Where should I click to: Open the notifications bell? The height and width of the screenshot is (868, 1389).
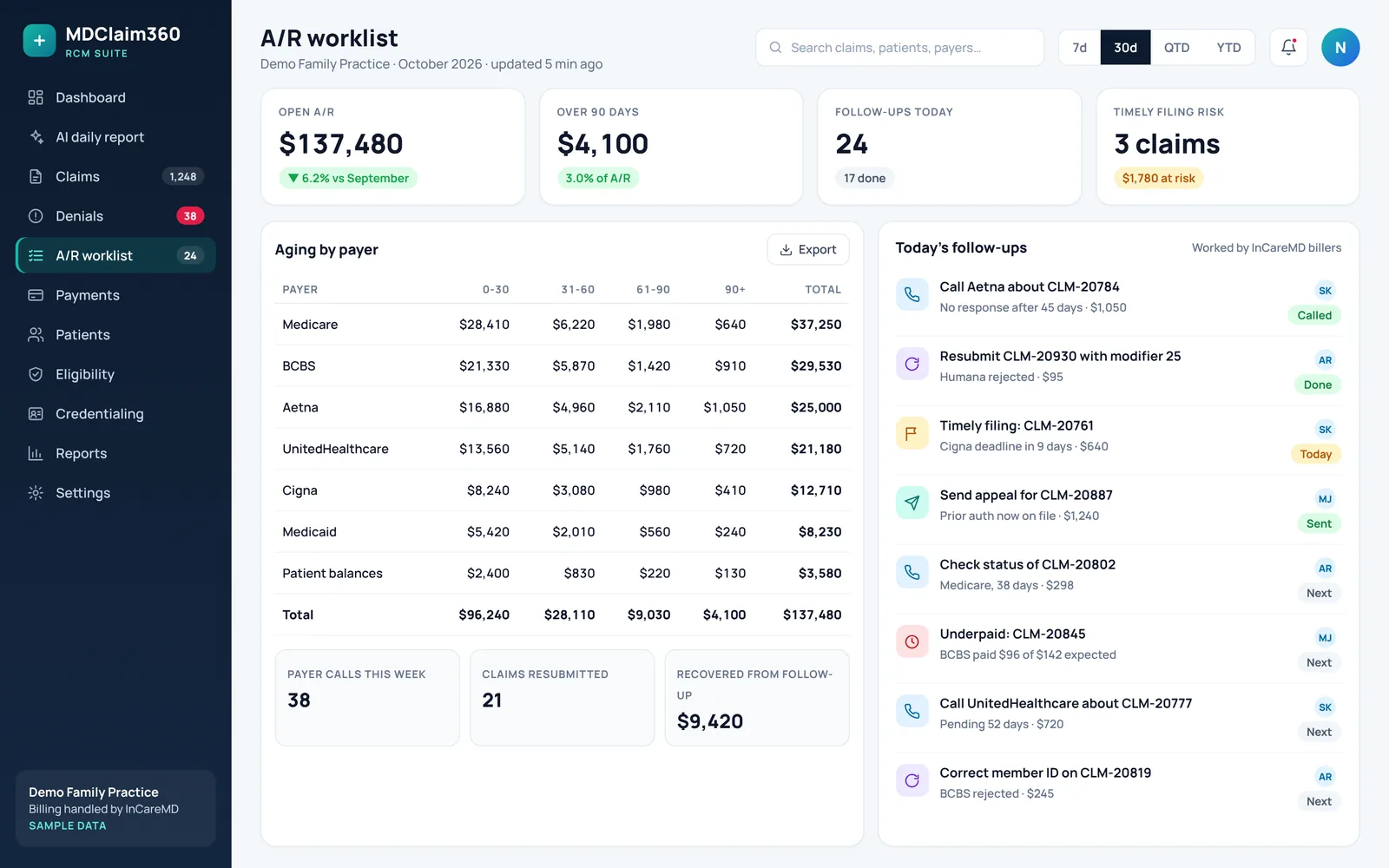pyautogui.click(x=1288, y=48)
